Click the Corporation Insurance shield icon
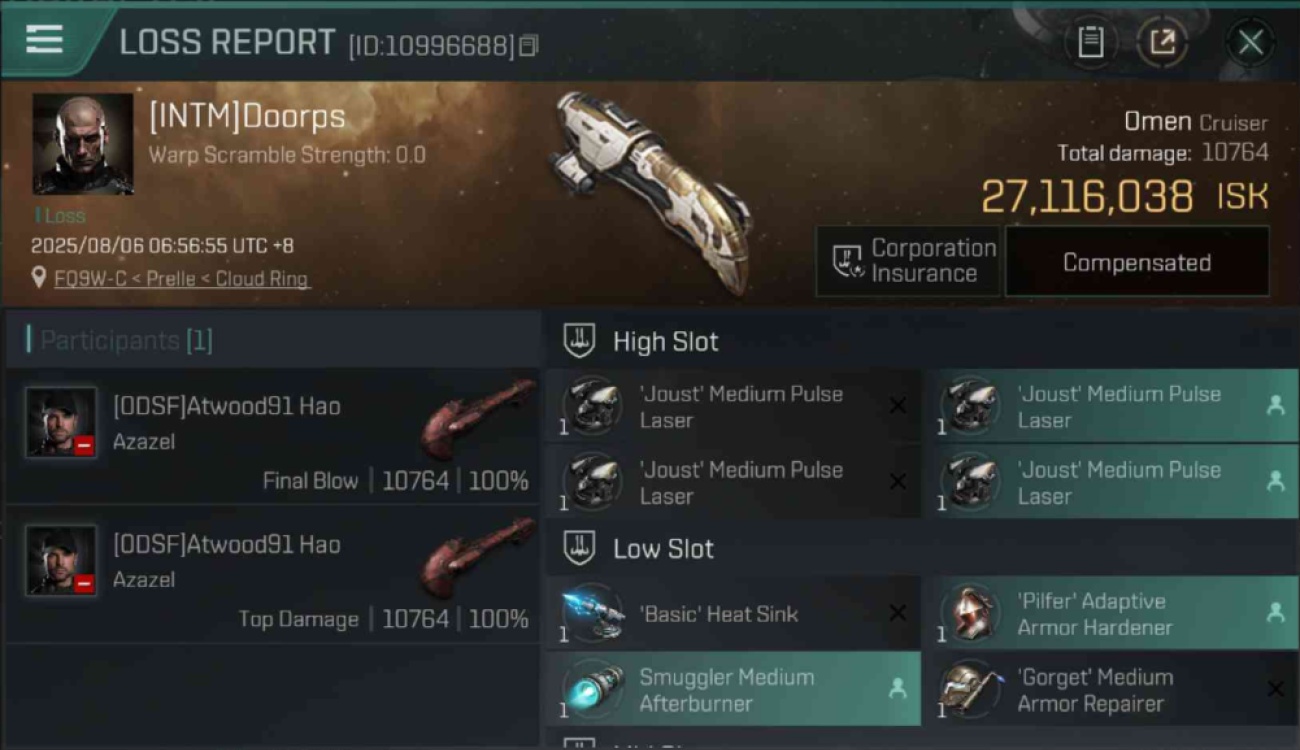The width and height of the screenshot is (1300, 750). click(848, 262)
